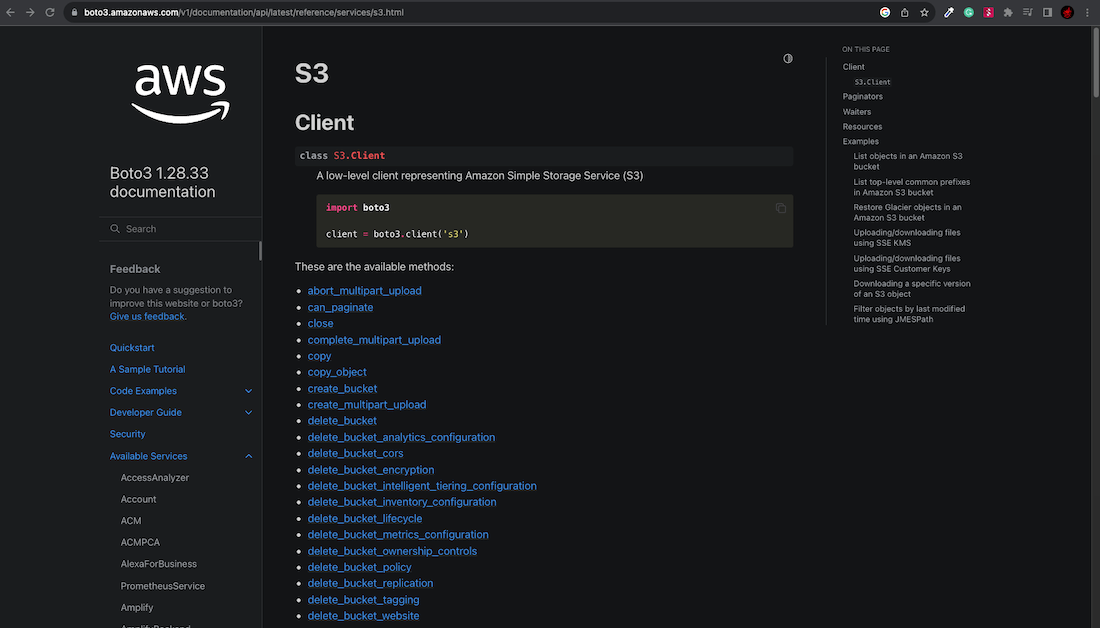Toggle the browser side panel
The width and height of the screenshot is (1100, 628).
point(1047,13)
